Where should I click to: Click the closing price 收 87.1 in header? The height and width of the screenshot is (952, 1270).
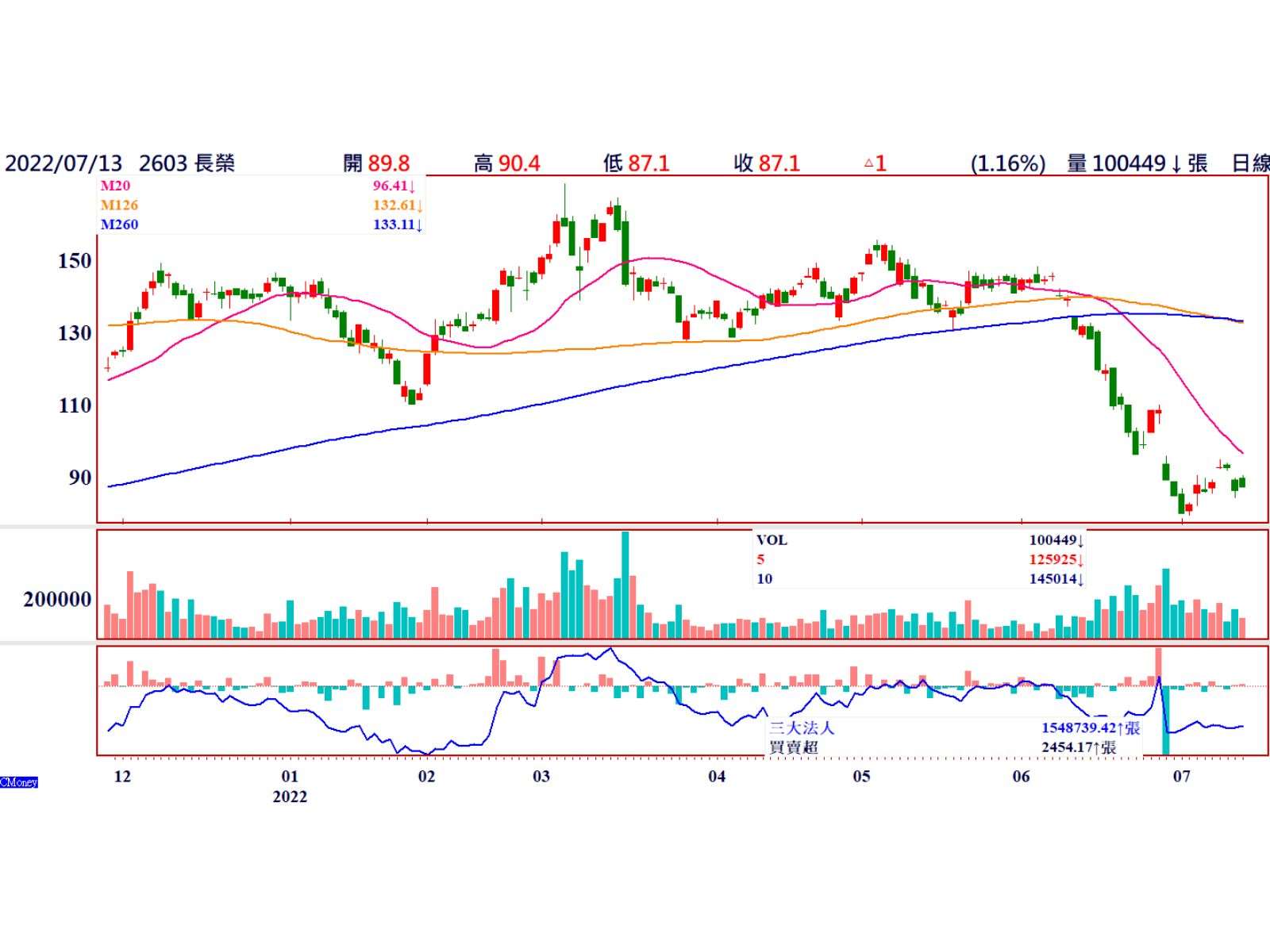pos(768,163)
